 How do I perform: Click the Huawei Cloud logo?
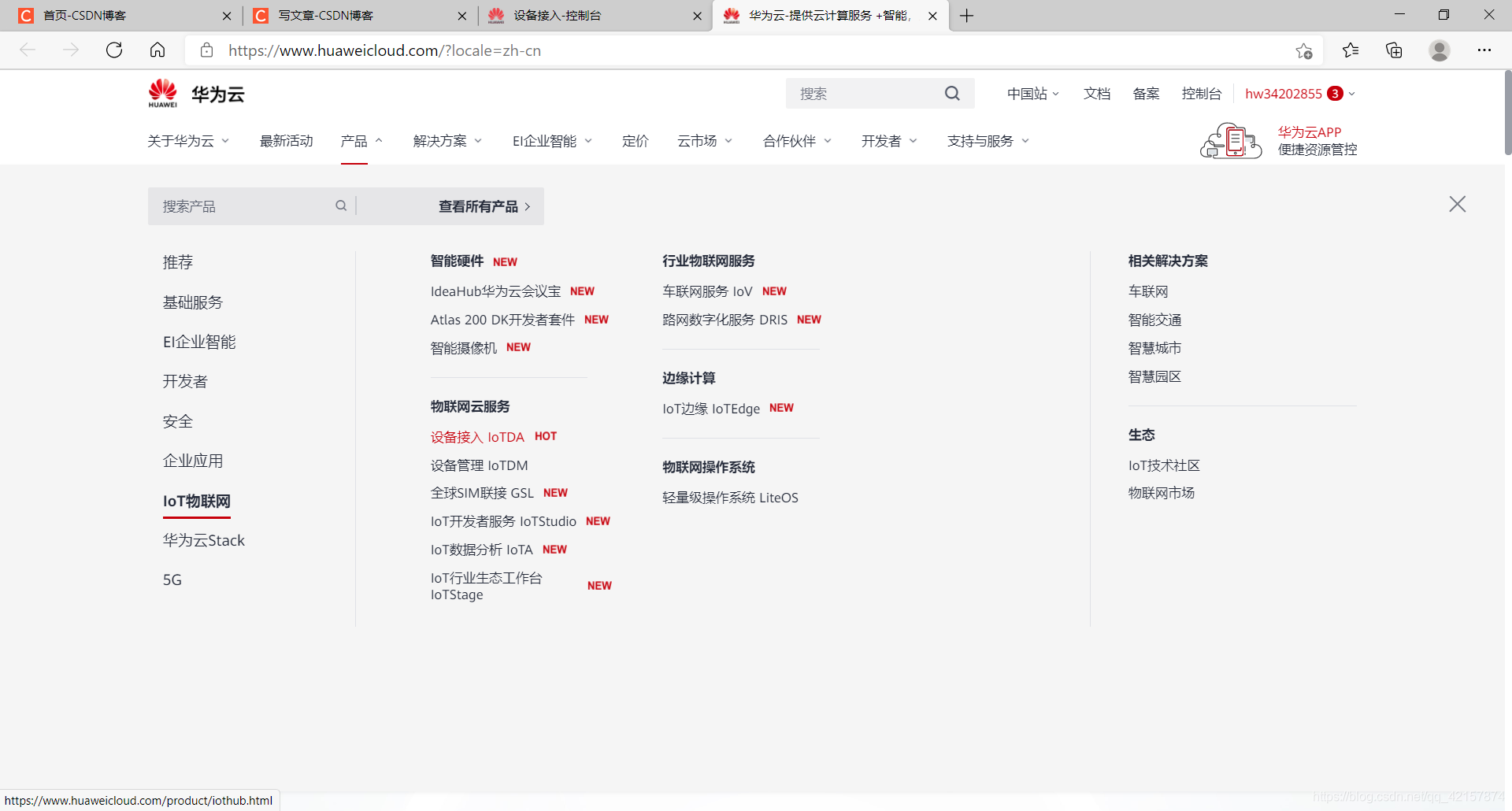196,94
